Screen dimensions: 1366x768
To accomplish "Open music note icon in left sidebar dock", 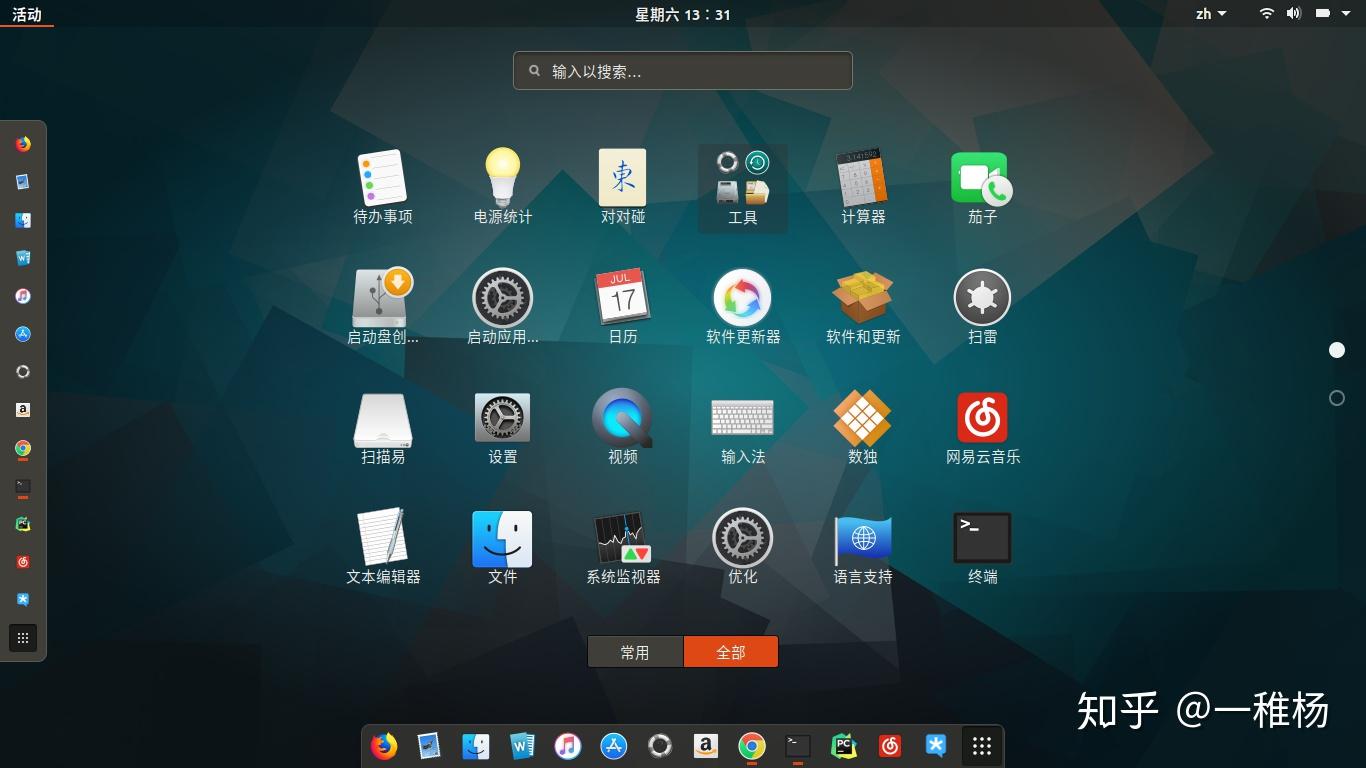I will tap(23, 296).
